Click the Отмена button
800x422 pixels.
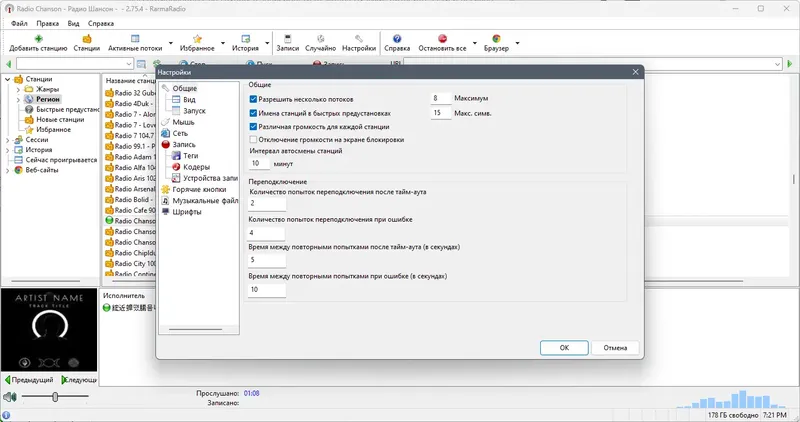[x=615, y=347]
